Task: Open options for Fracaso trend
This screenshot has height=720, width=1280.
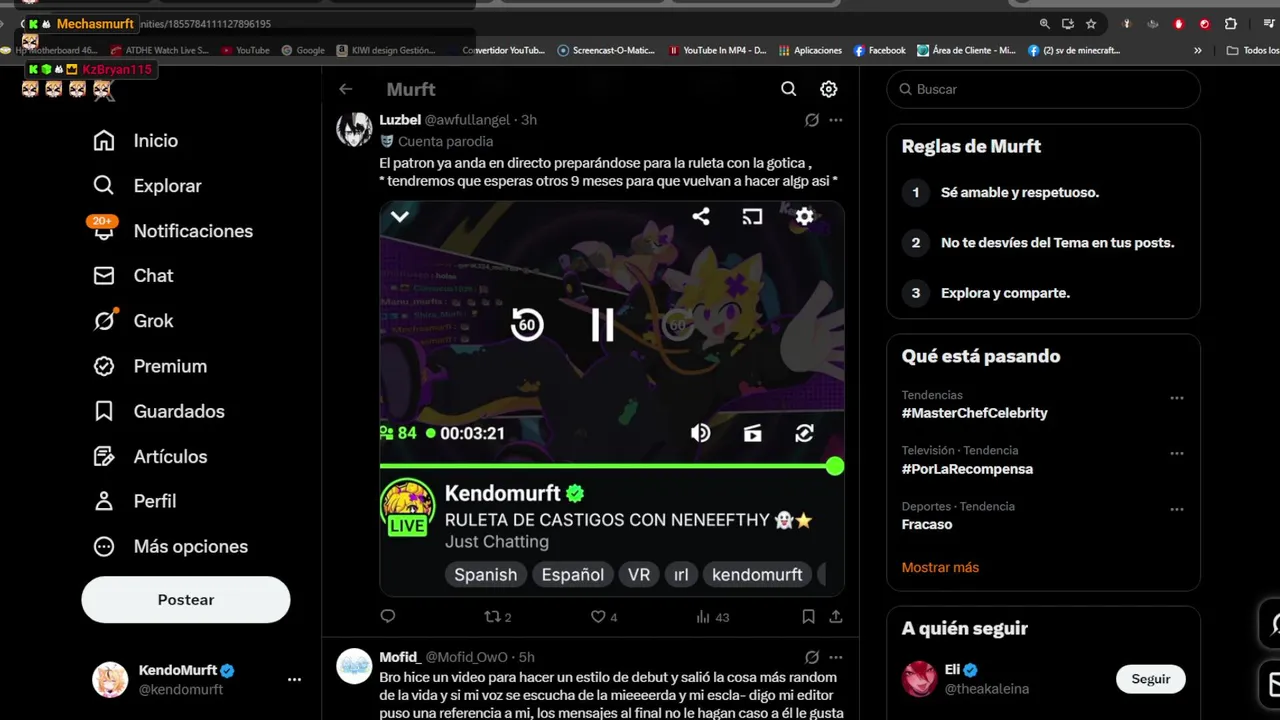Action: [1177, 509]
